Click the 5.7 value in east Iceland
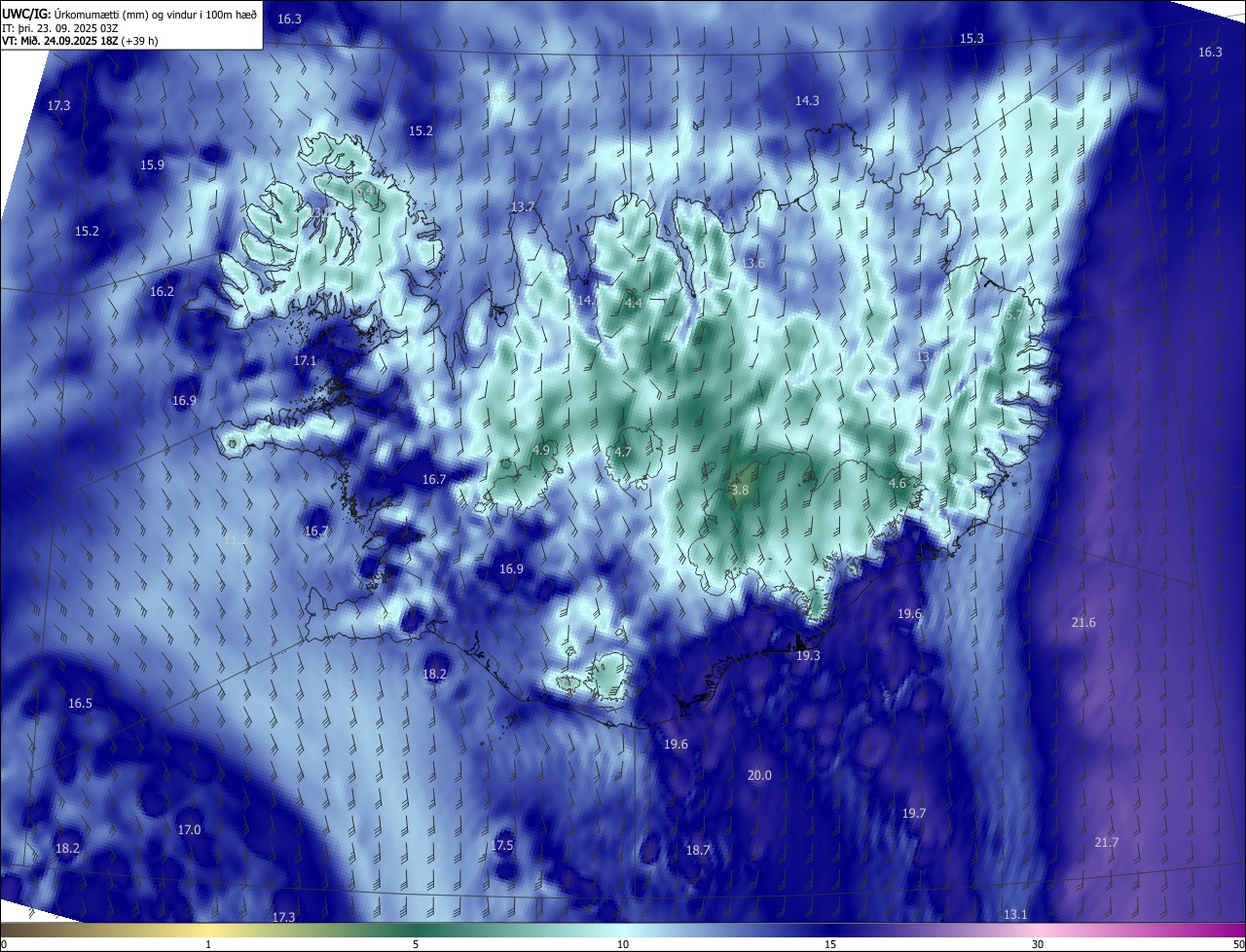 click(x=1013, y=314)
